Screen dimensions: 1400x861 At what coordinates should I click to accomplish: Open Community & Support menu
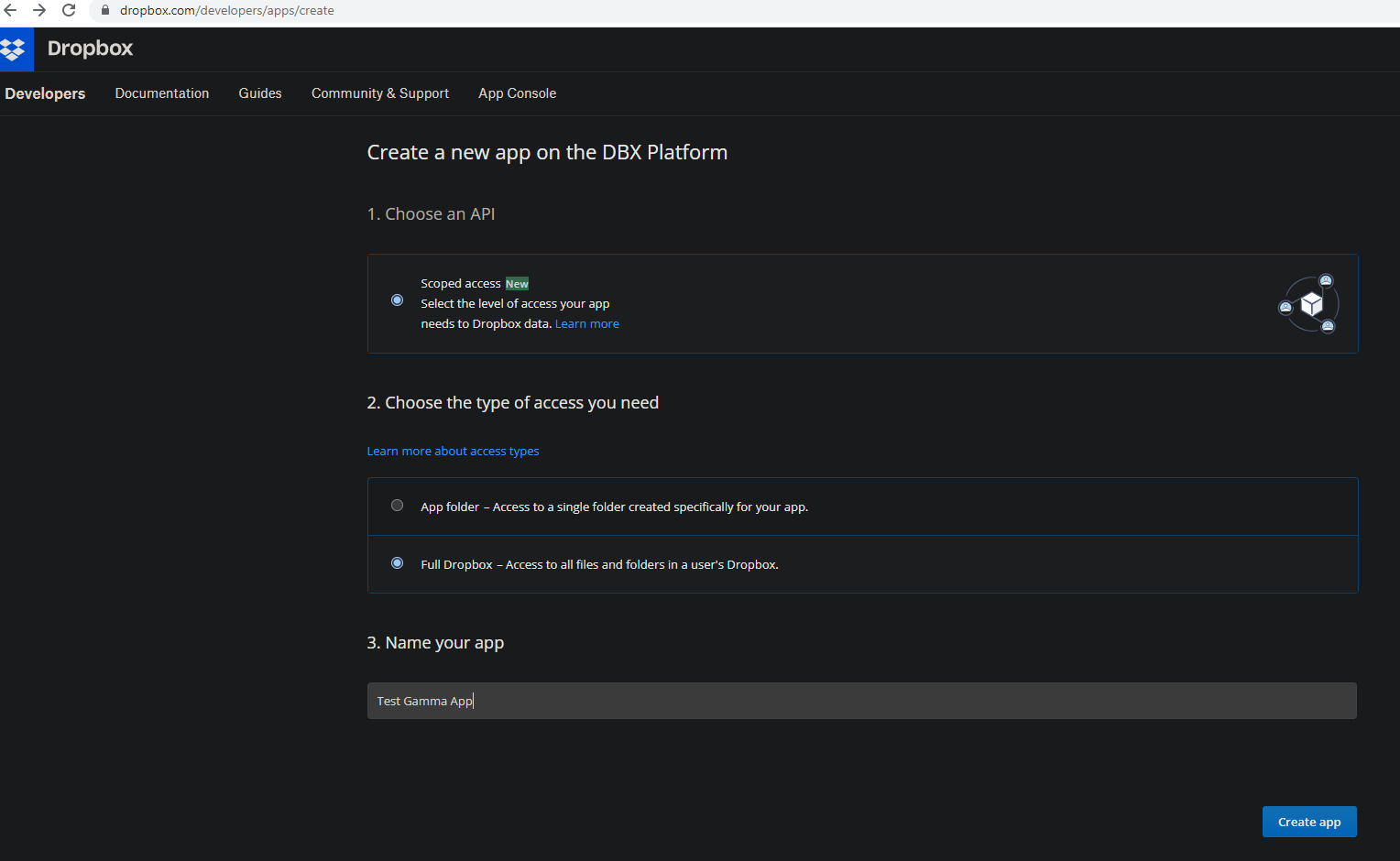[x=380, y=93]
